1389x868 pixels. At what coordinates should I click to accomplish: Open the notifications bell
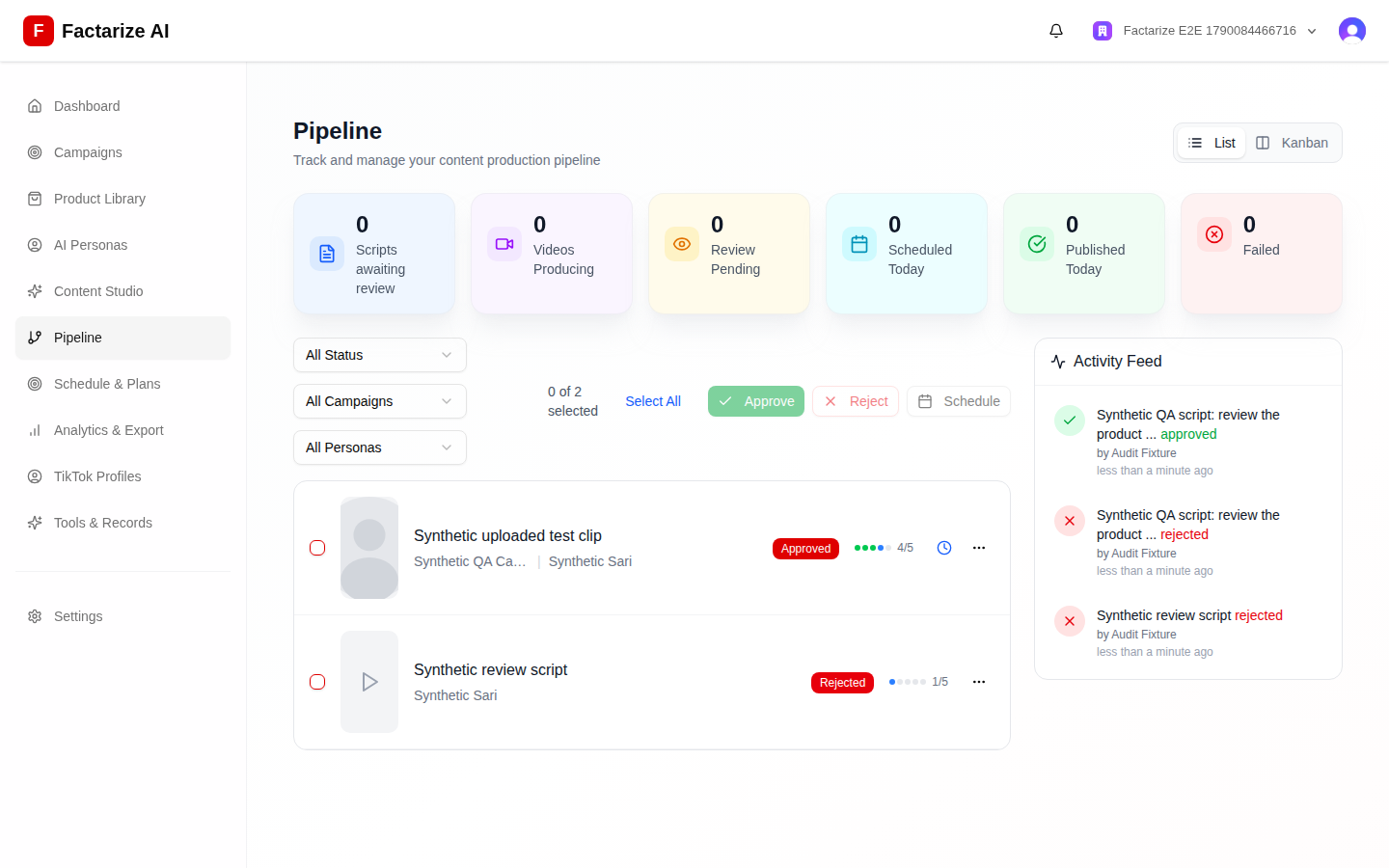[1056, 31]
